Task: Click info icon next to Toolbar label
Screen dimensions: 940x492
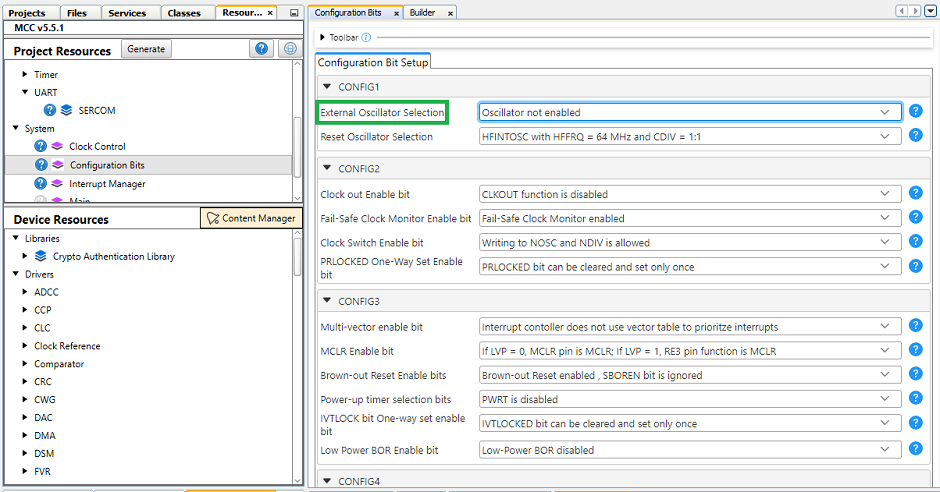Action: (x=366, y=38)
